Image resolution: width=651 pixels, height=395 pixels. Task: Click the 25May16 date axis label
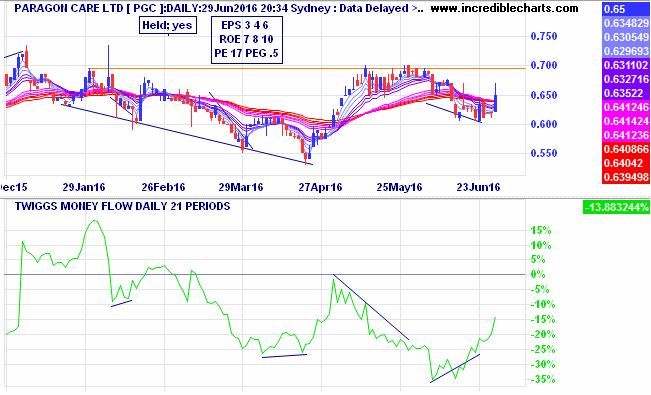399,187
